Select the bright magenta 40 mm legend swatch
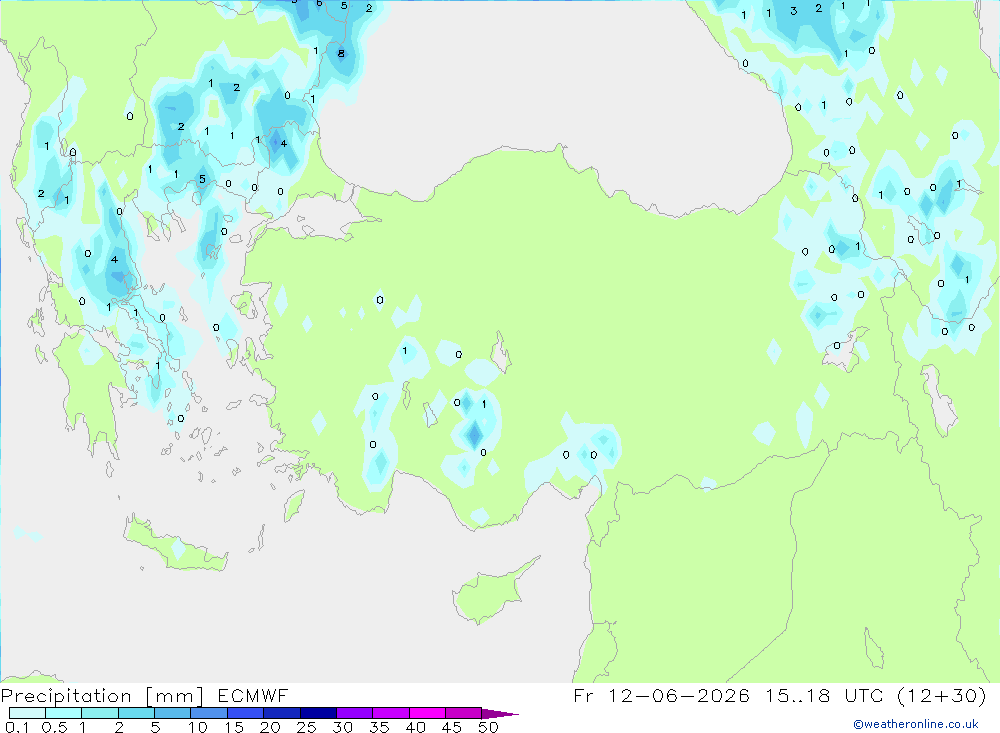 pos(427,713)
